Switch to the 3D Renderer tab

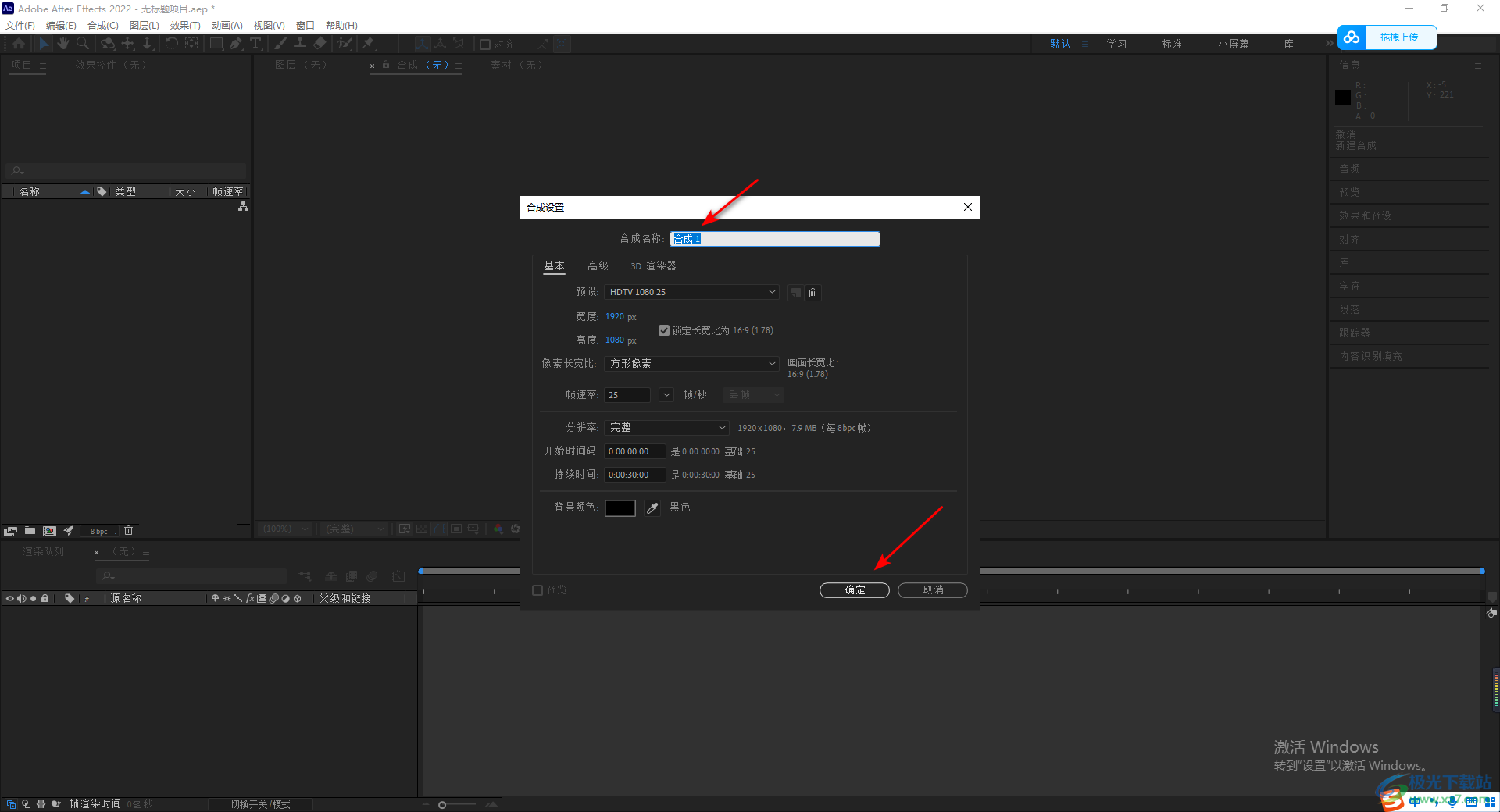coord(653,266)
